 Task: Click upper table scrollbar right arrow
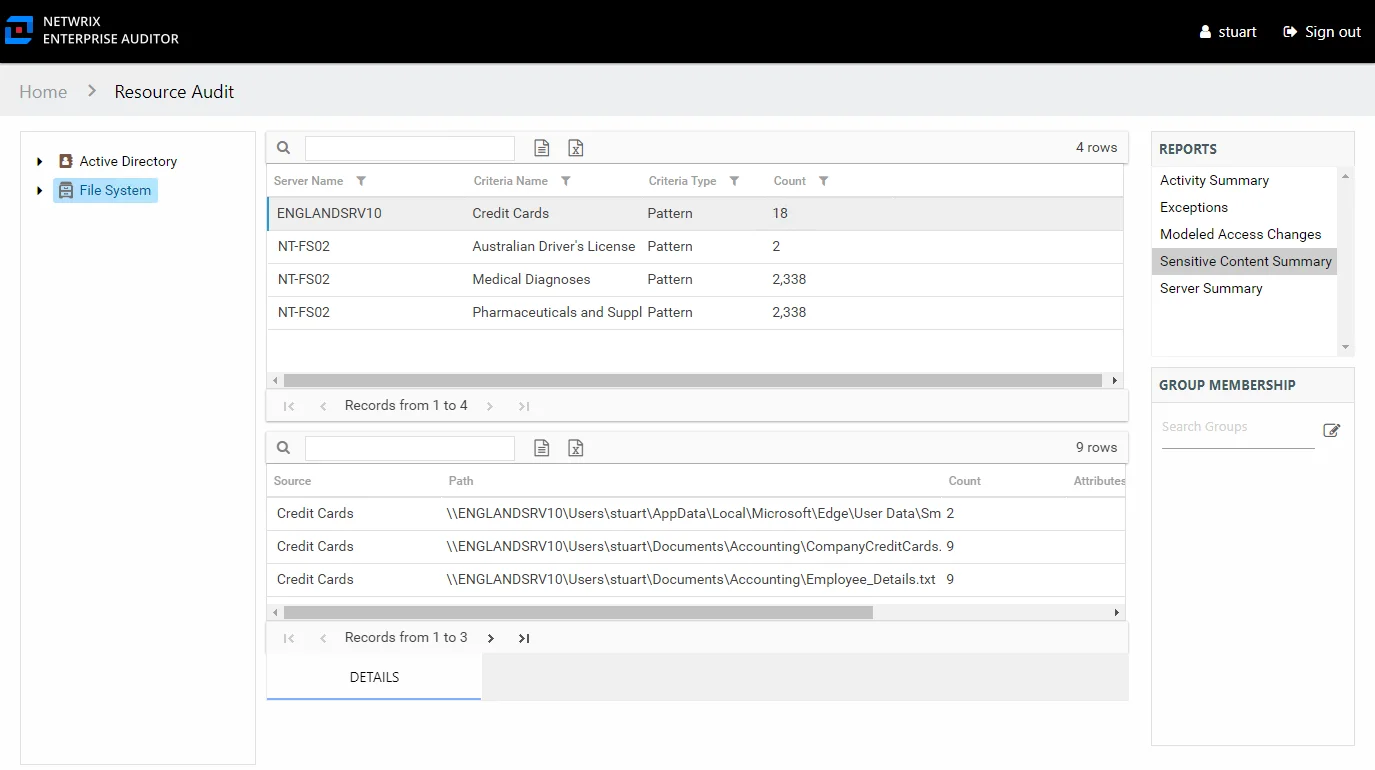pos(1115,381)
